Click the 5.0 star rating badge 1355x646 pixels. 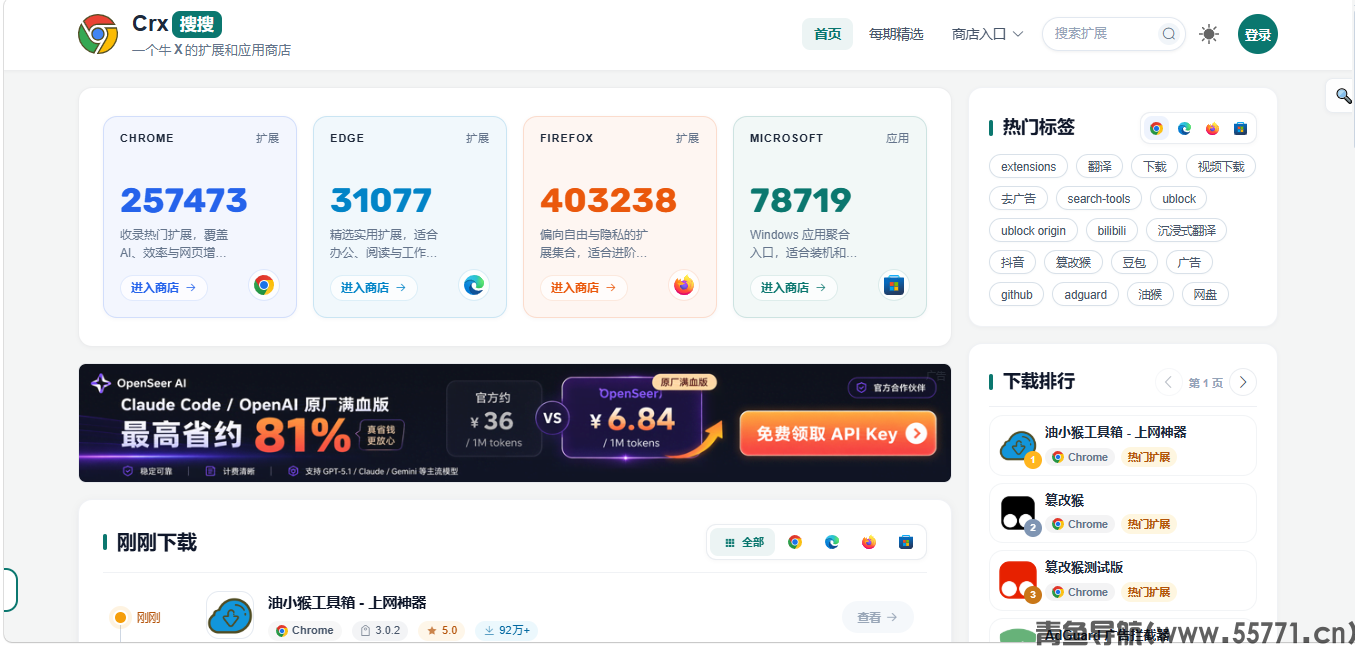point(441,631)
